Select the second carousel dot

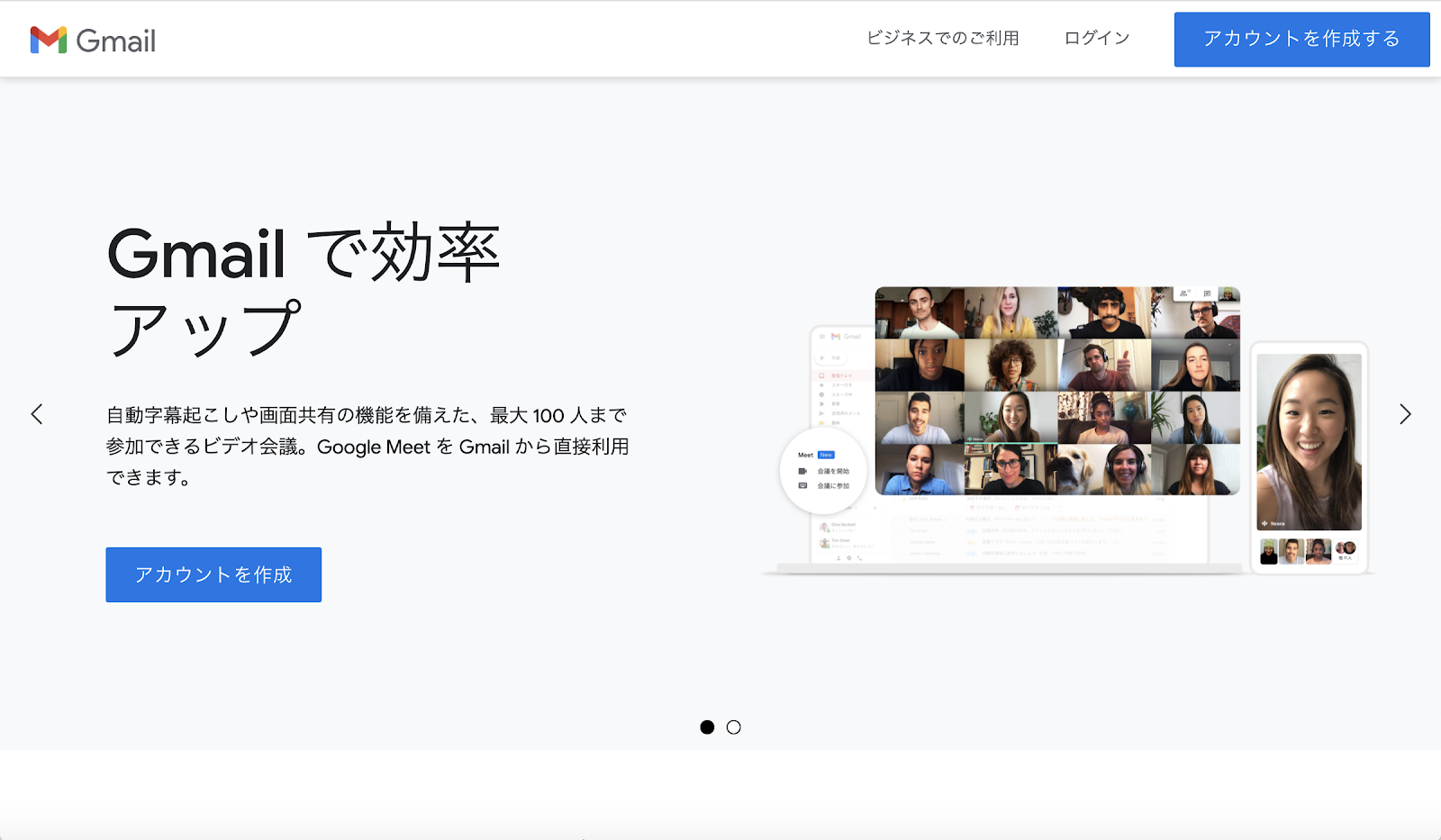[734, 727]
